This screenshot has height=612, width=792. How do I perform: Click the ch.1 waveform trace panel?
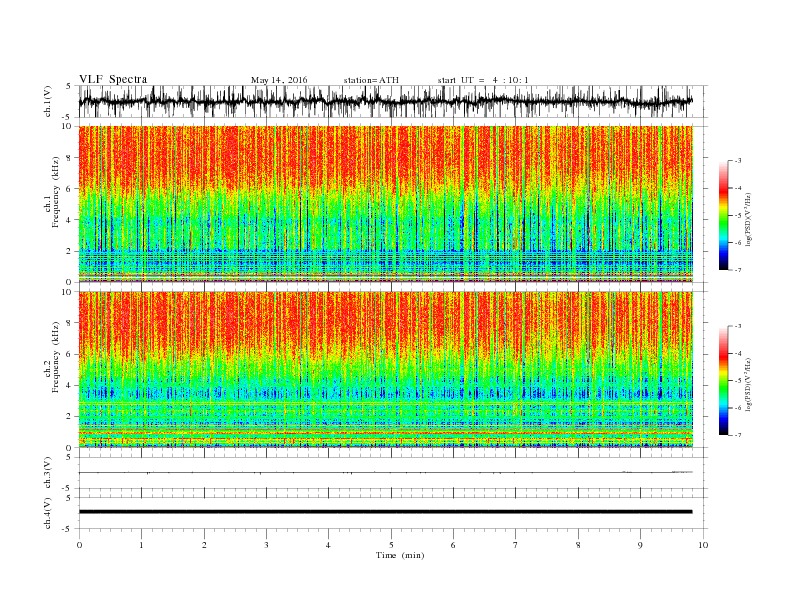pyautogui.click(x=393, y=101)
